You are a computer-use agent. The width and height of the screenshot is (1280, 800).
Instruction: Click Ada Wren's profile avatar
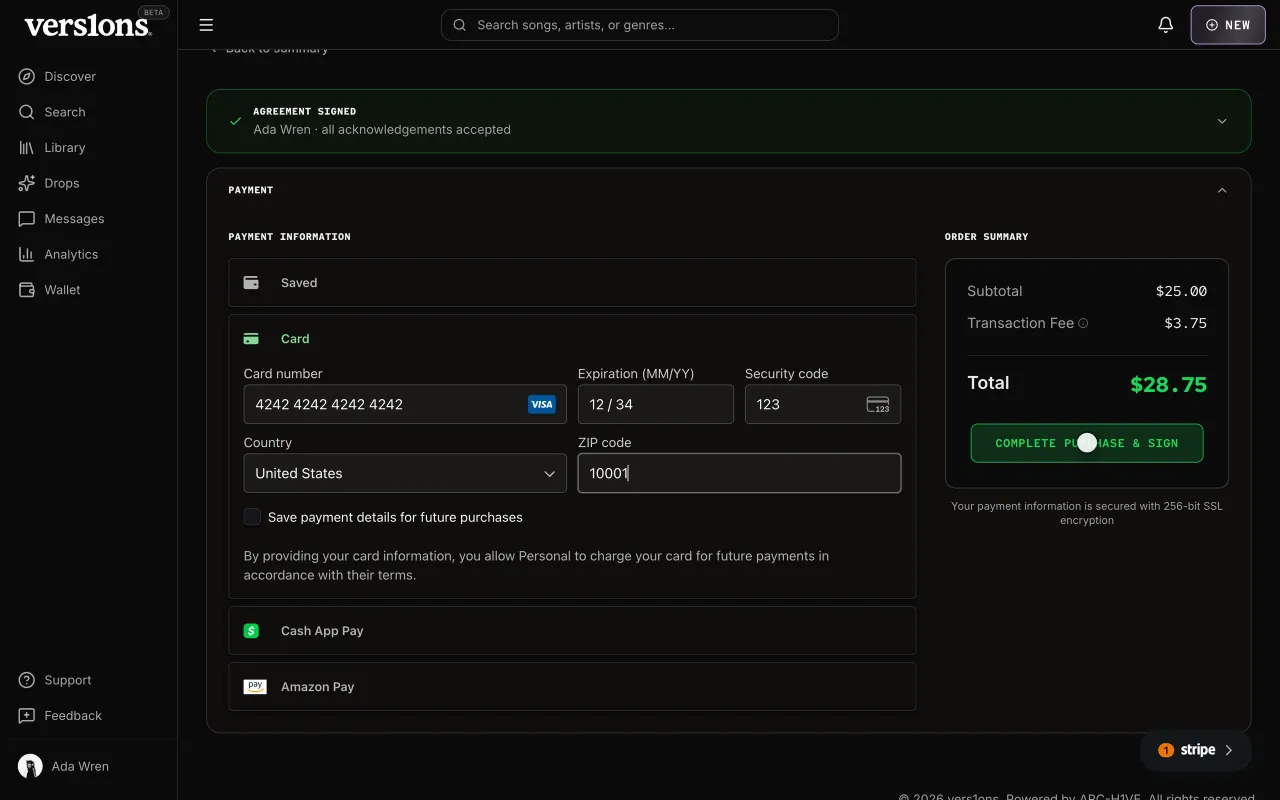[x=30, y=766]
